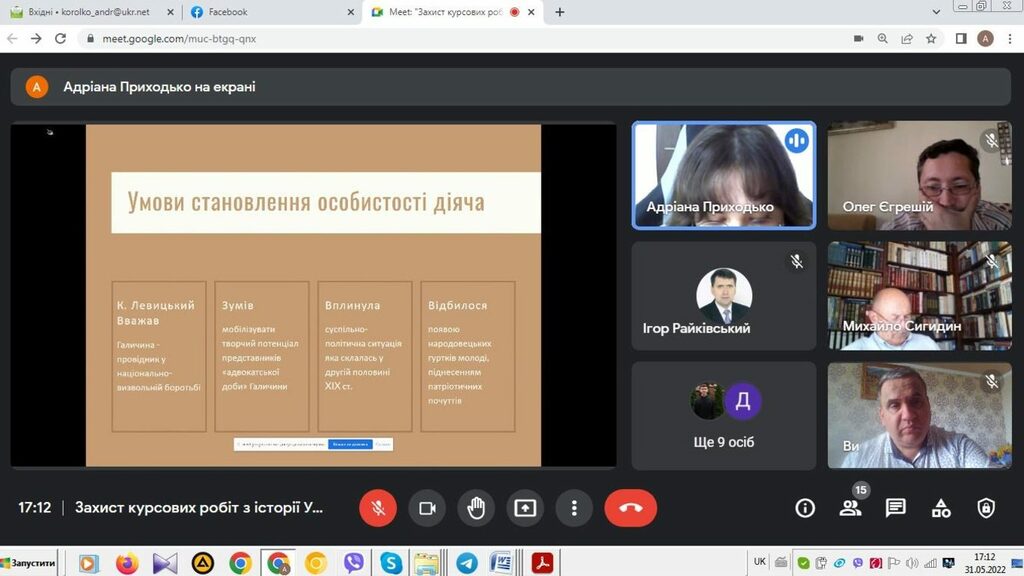Expand the 'Ще 9 осіб' participants tile
This screenshot has height=576, width=1024.
coord(724,414)
